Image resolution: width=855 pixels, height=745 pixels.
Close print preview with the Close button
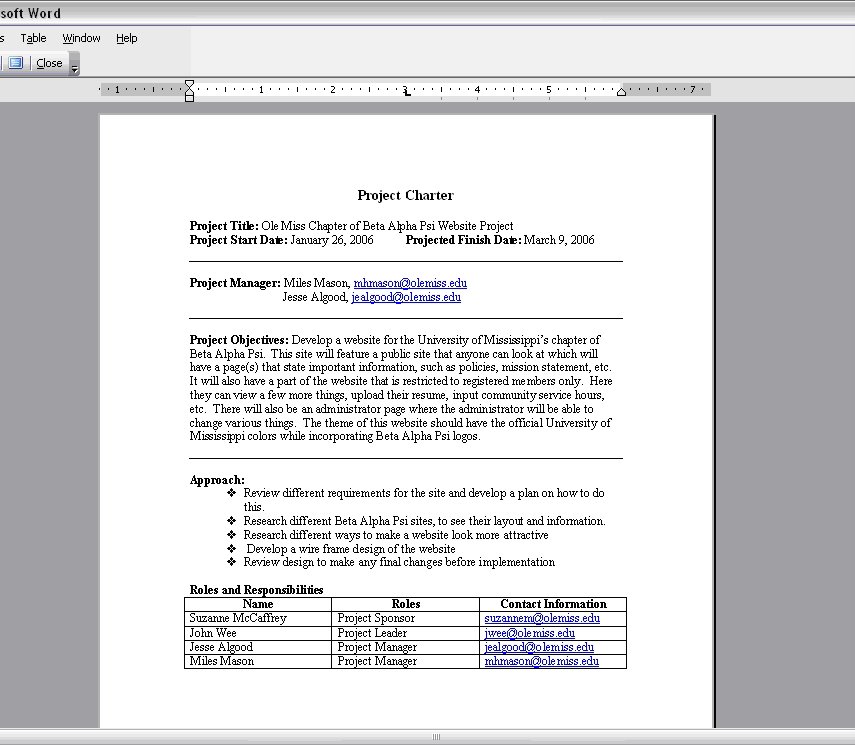pos(49,63)
